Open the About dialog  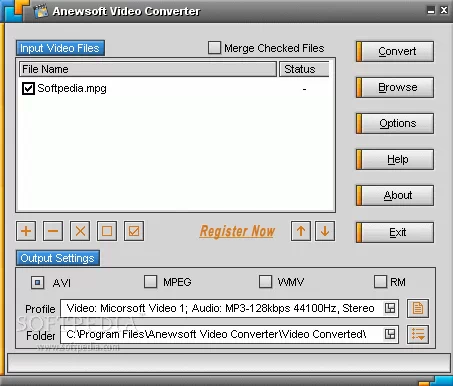395,195
